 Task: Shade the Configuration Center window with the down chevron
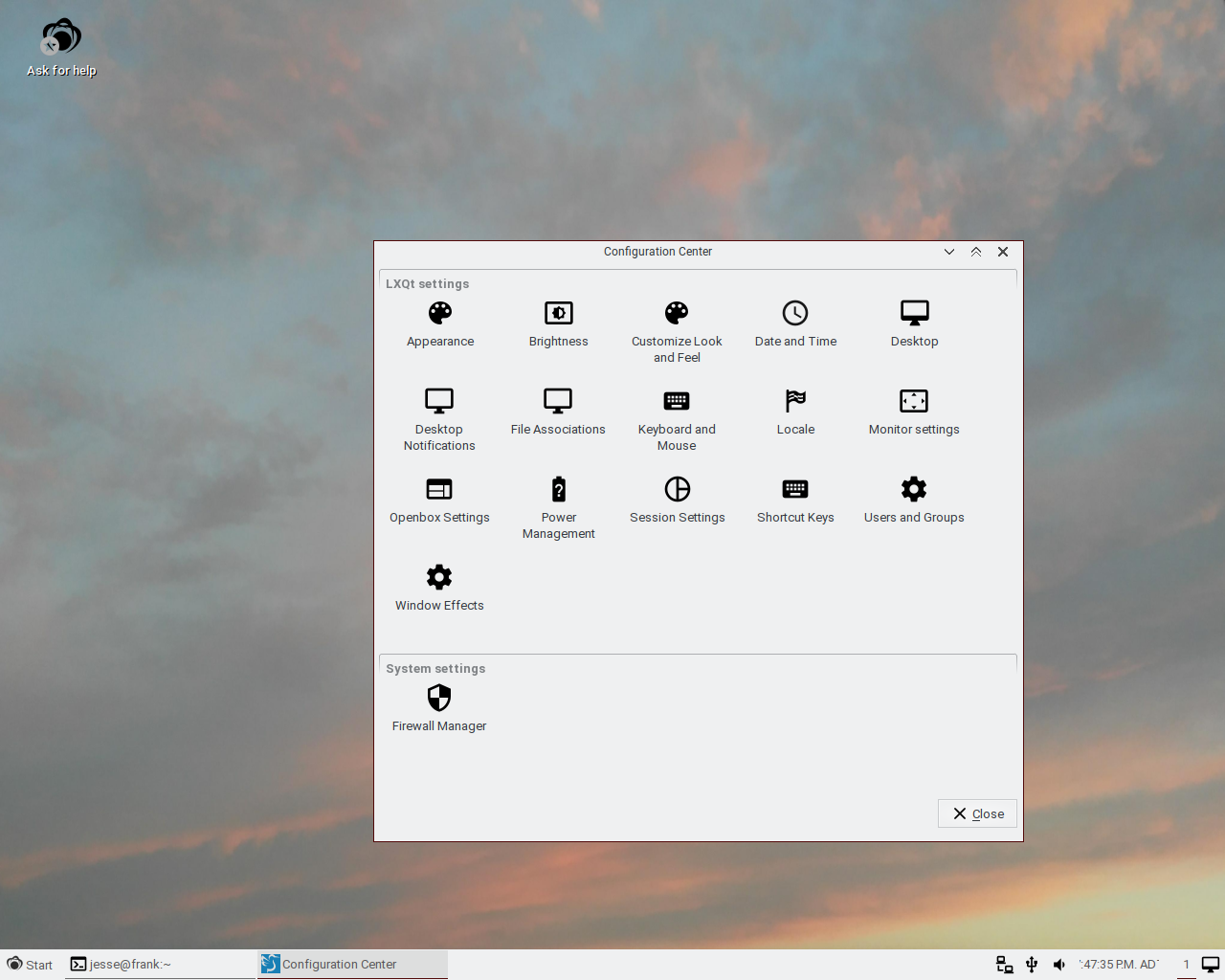[949, 252]
